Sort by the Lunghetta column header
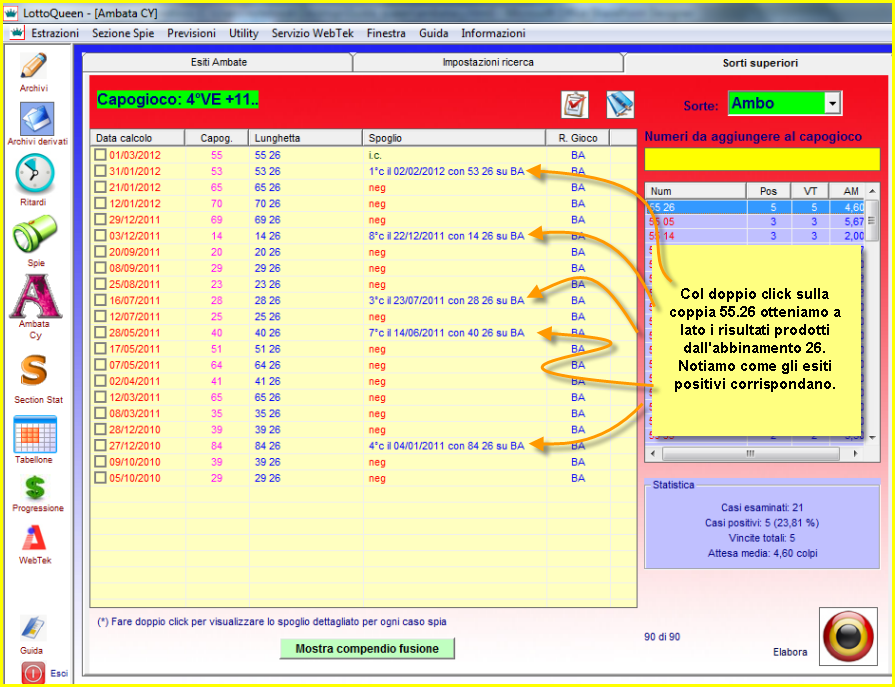 [305, 138]
